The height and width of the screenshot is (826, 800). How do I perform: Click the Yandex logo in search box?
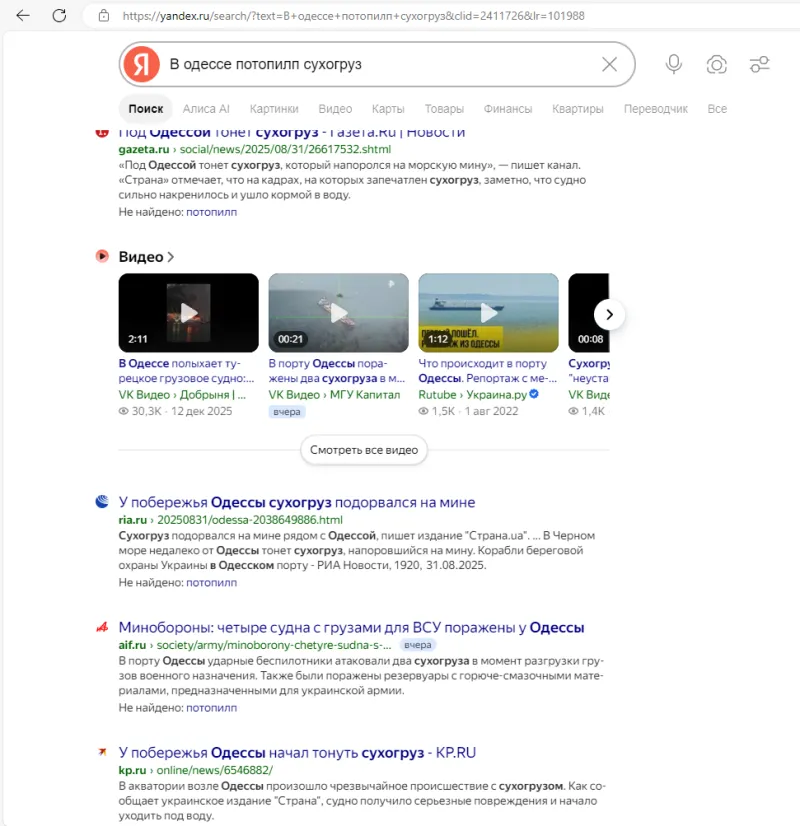pos(141,64)
